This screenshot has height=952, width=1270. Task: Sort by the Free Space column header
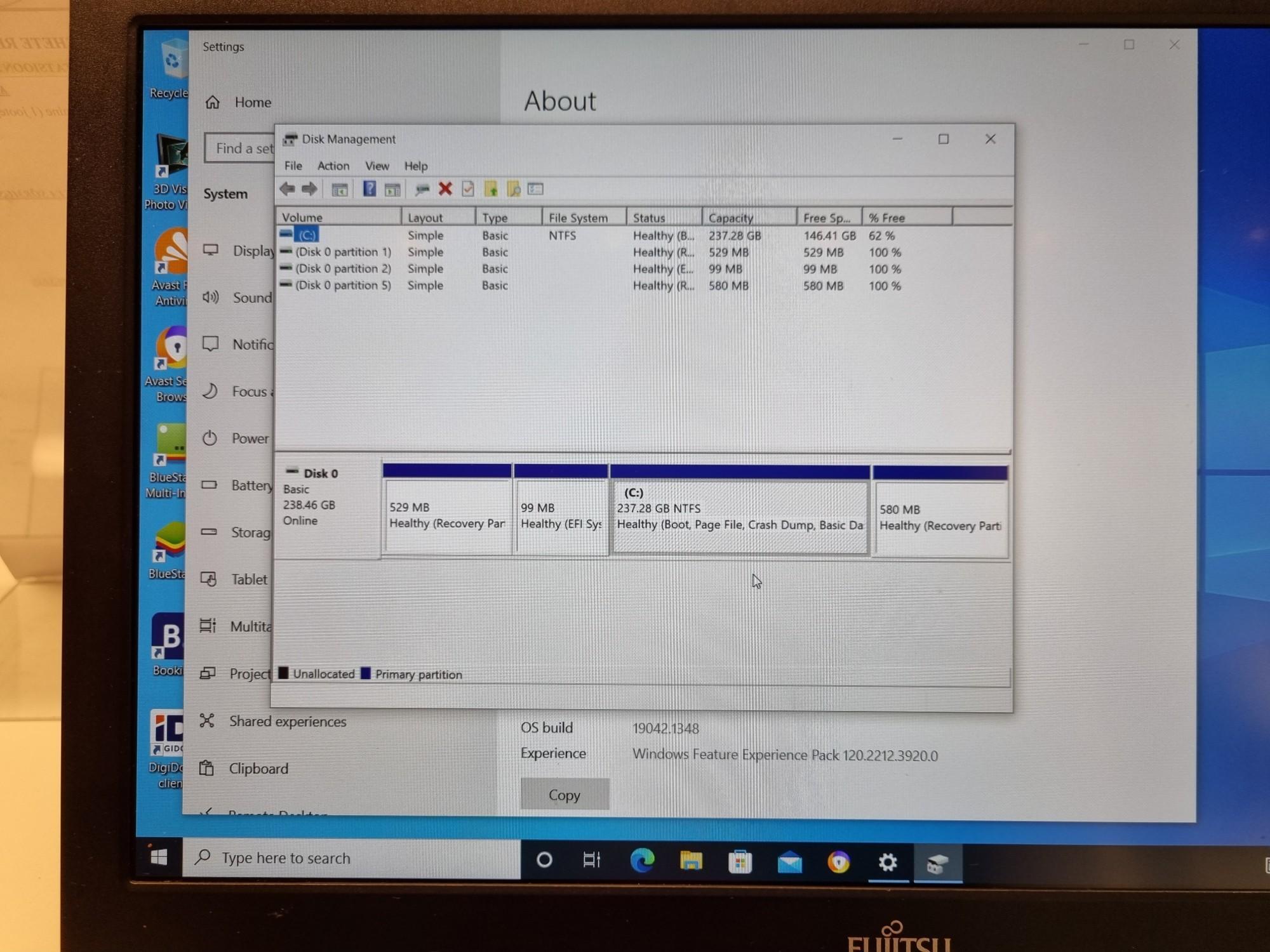coord(829,217)
